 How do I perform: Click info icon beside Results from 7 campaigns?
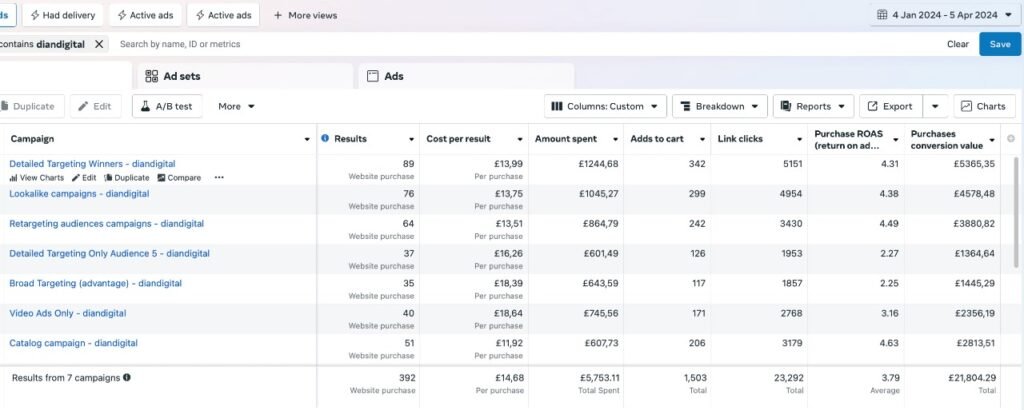coord(127,378)
